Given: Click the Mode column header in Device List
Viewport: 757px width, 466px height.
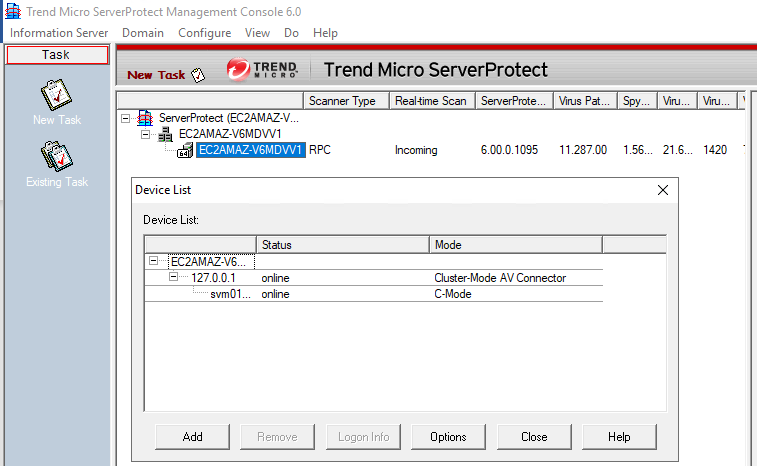Looking at the screenshot, I should pyautogui.click(x=516, y=245).
